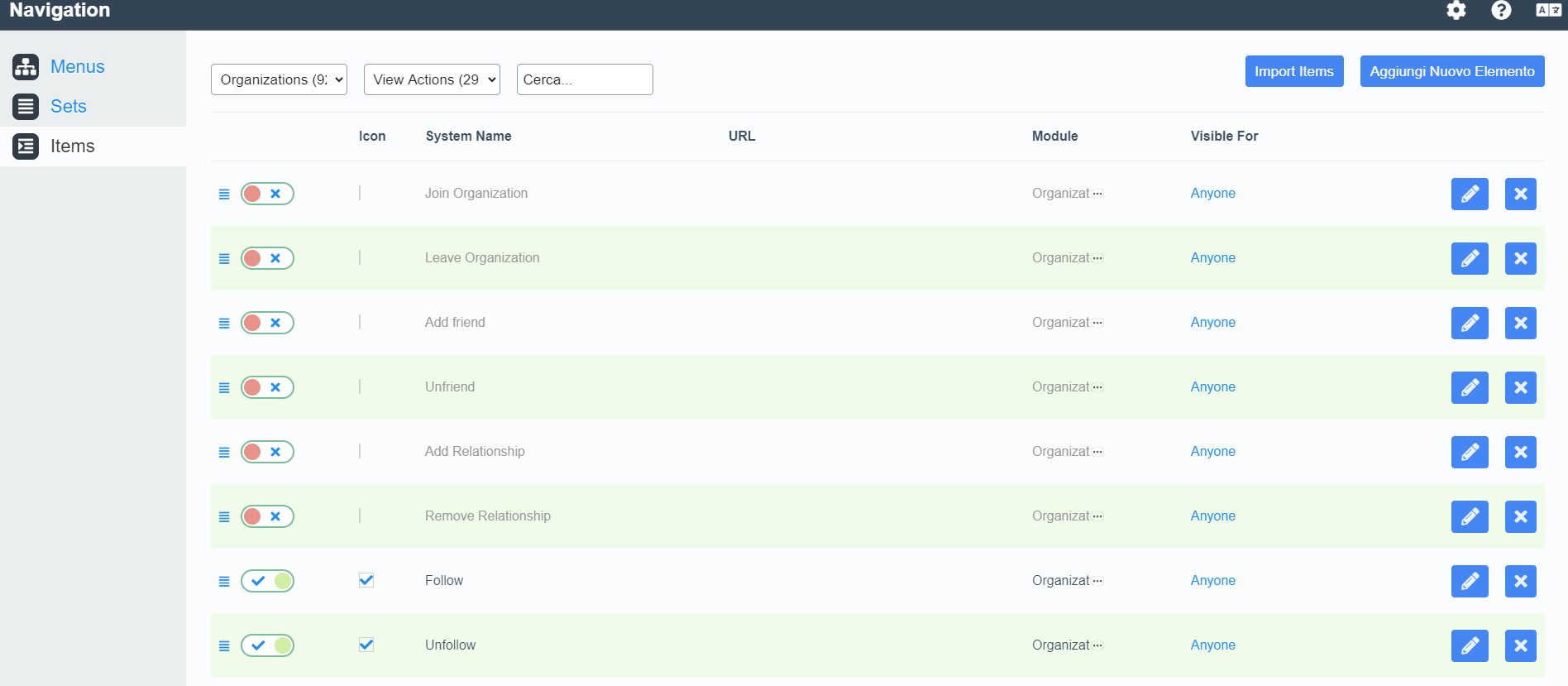
Task: Enable the Join Organization toggle
Action: point(267,194)
